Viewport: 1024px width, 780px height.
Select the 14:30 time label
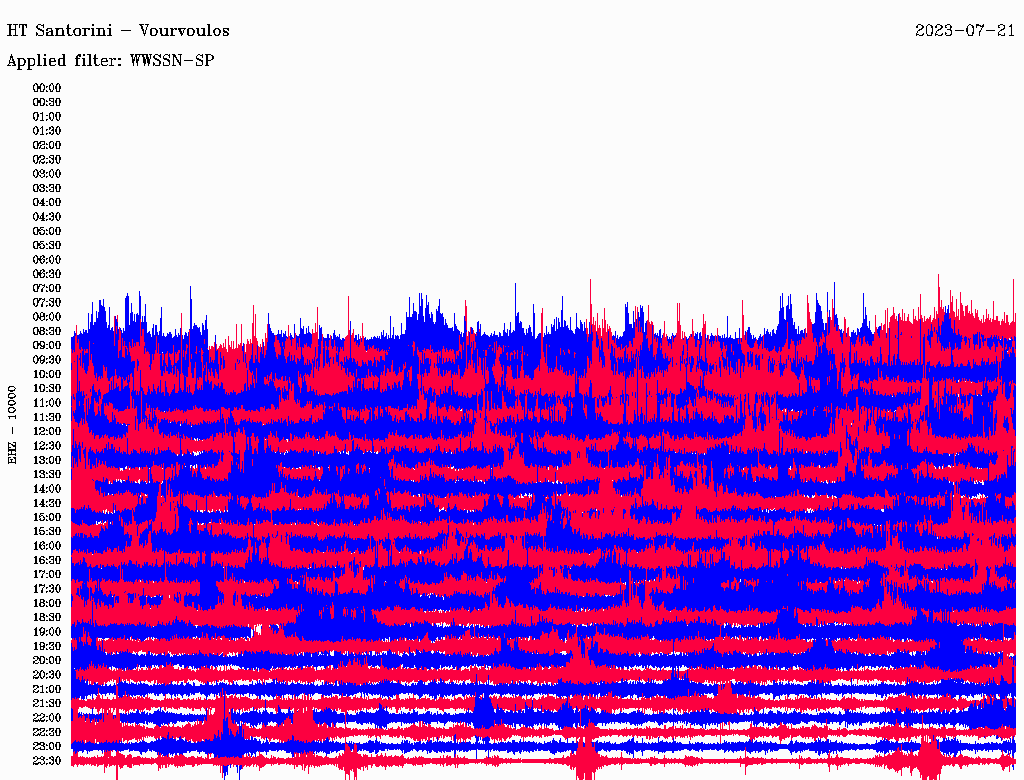point(47,504)
